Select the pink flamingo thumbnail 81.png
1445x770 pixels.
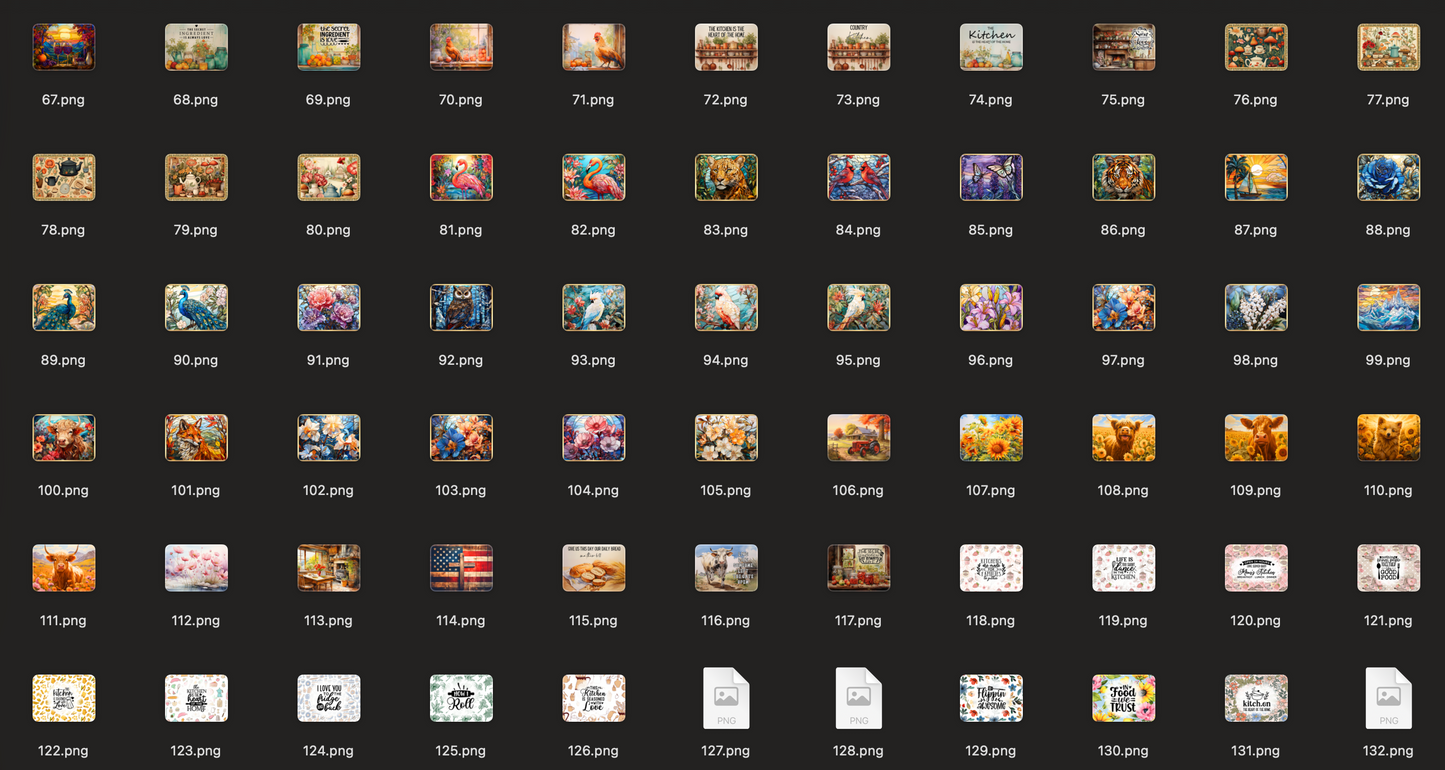click(x=461, y=177)
